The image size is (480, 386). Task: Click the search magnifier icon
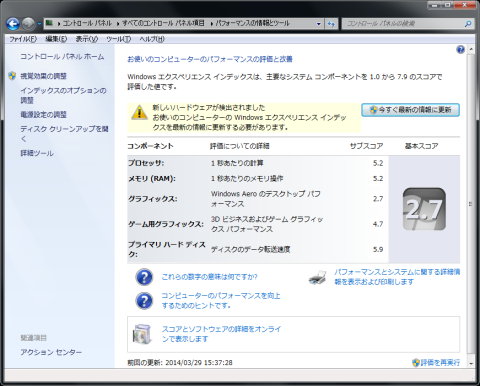point(468,24)
